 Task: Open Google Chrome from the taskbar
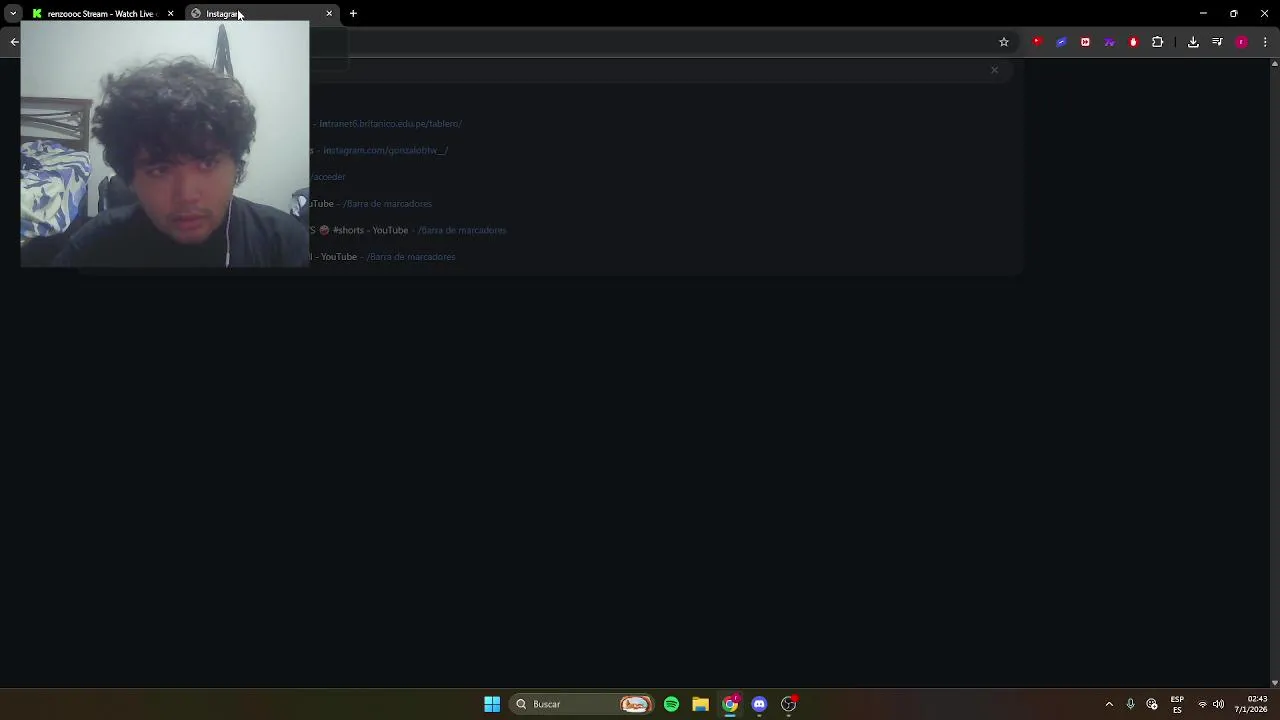tap(730, 704)
